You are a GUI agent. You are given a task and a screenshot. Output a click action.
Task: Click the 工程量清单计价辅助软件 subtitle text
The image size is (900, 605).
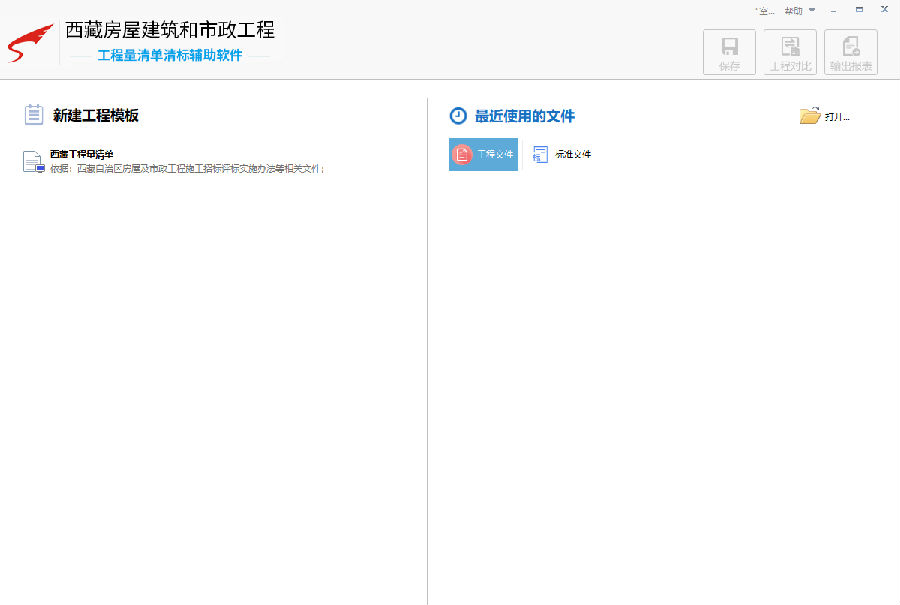172,57
